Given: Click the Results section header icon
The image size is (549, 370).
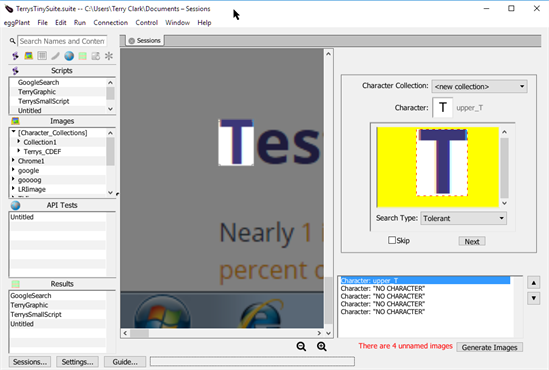Looking at the screenshot, I should coord(15,284).
